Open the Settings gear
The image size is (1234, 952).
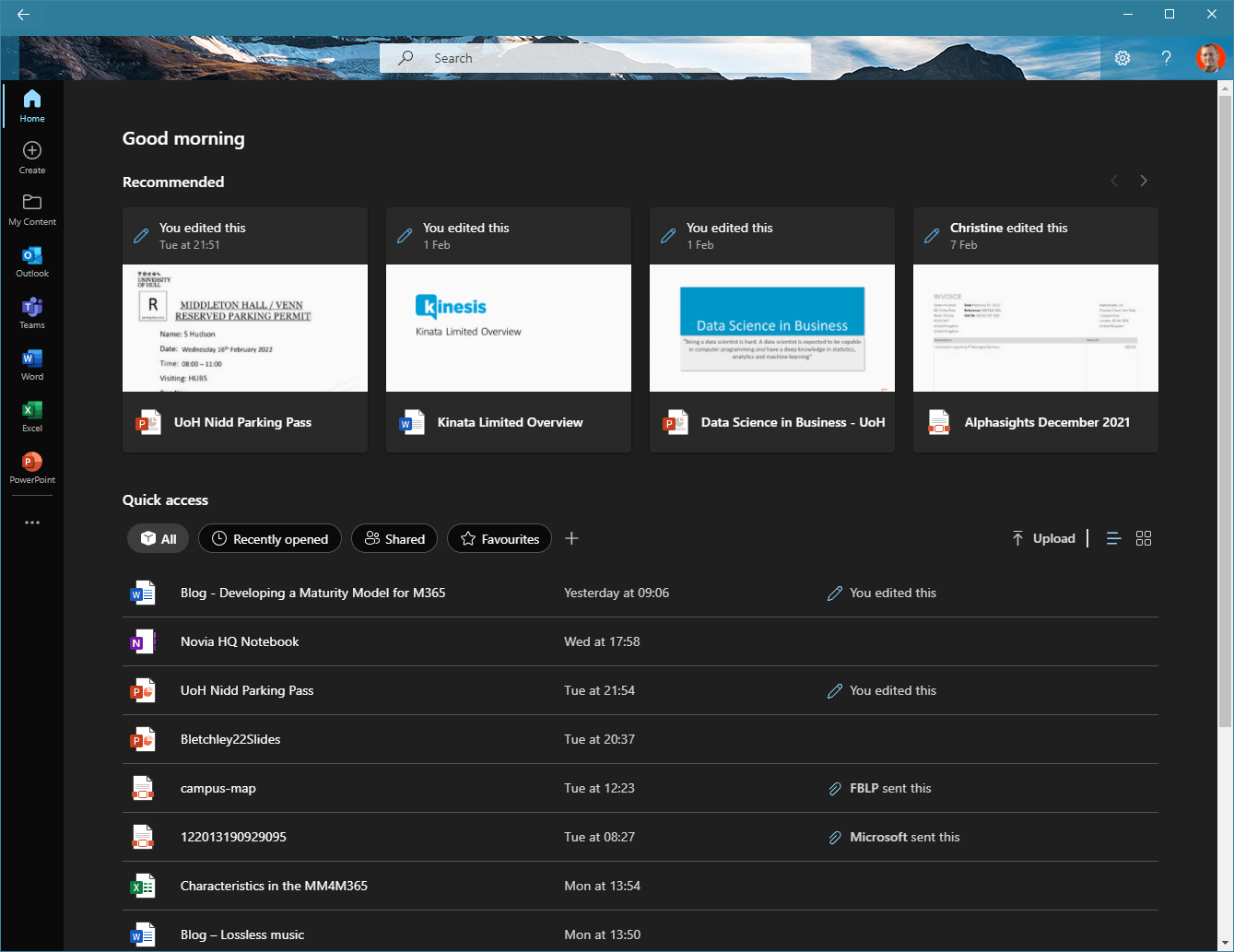pyautogui.click(x=1122, y=57)
